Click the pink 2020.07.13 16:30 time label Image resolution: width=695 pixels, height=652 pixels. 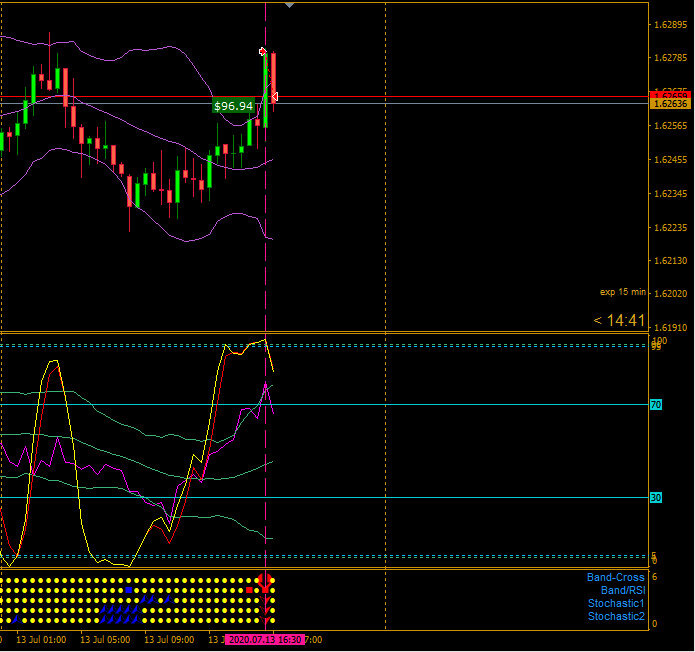click(265, 640)
